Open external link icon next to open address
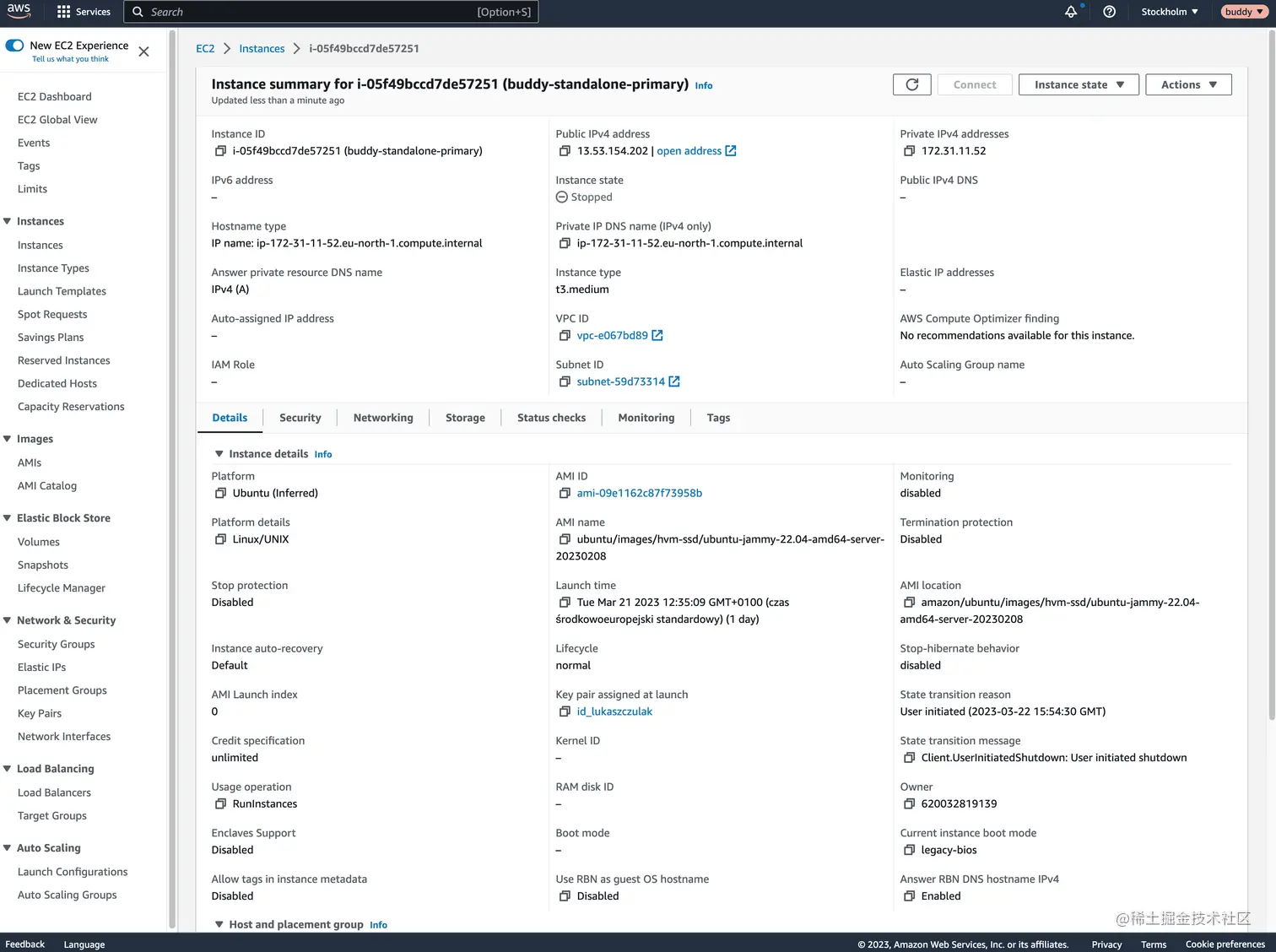This screenshot has height=952, width=1276. click(731, 151)
